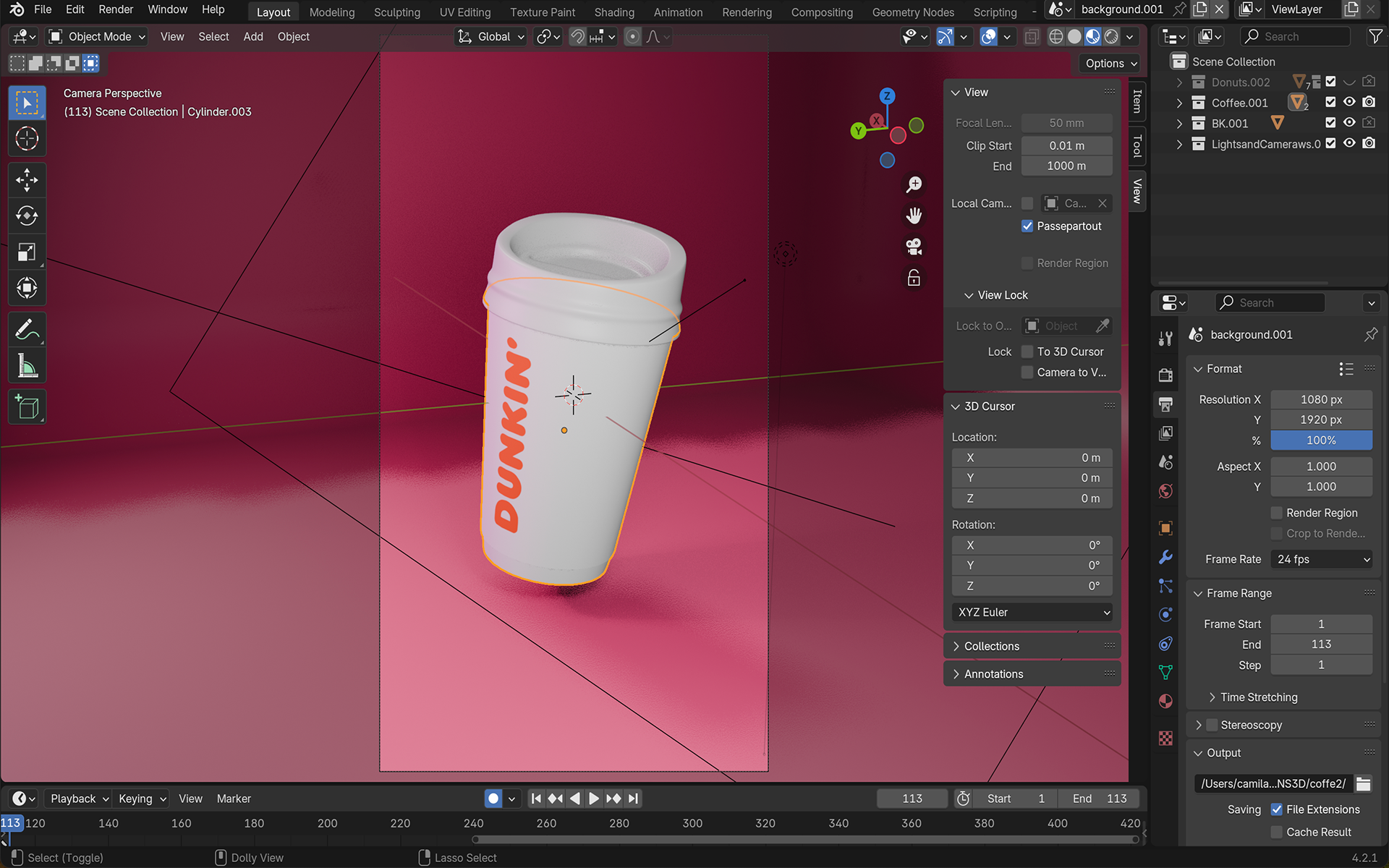1389x868 pixels.
Task: Open the Render properties tab icon
Action: click(1165, 375)
